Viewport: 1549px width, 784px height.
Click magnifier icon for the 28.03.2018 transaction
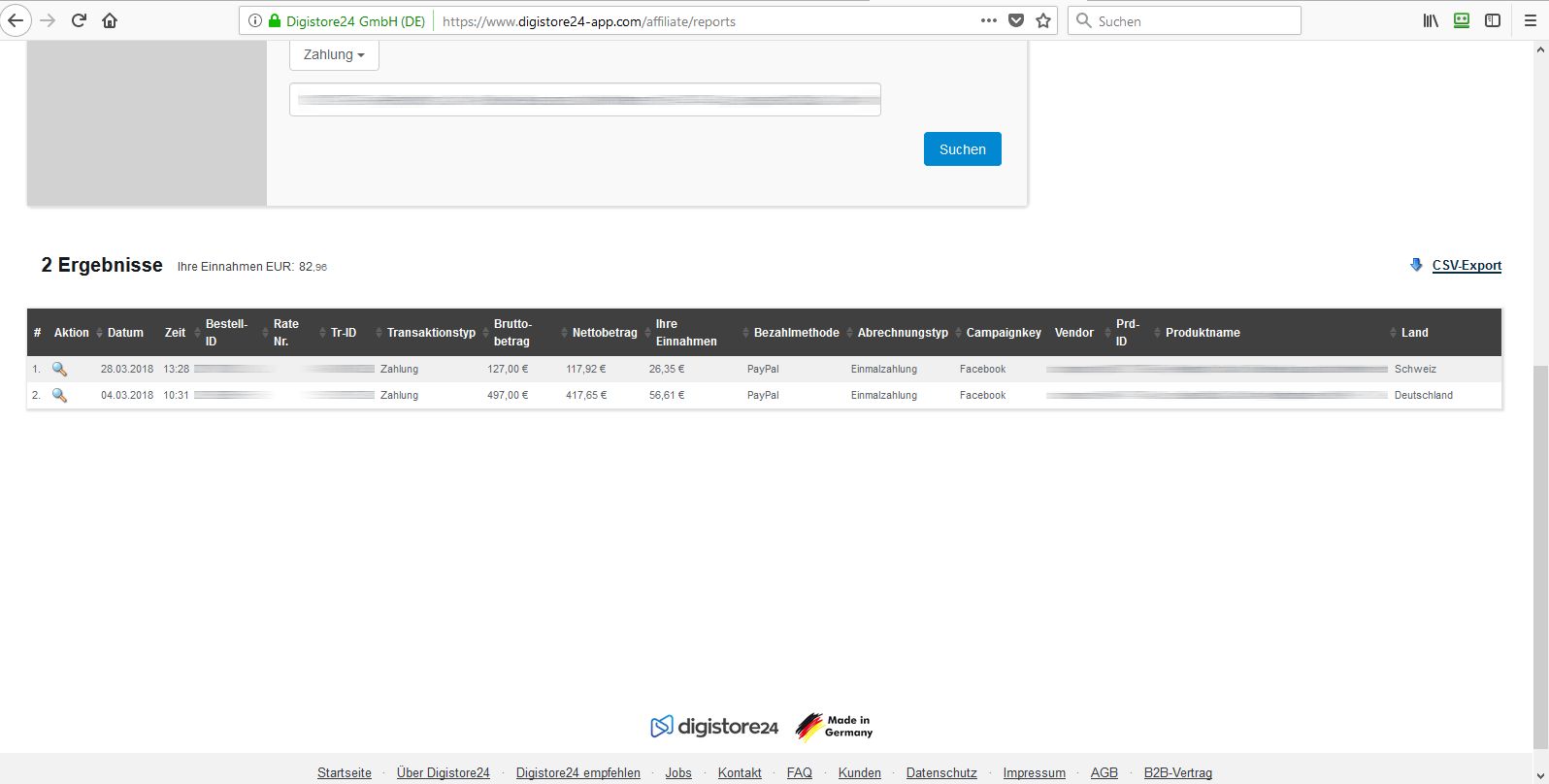[x=59, y=370]
